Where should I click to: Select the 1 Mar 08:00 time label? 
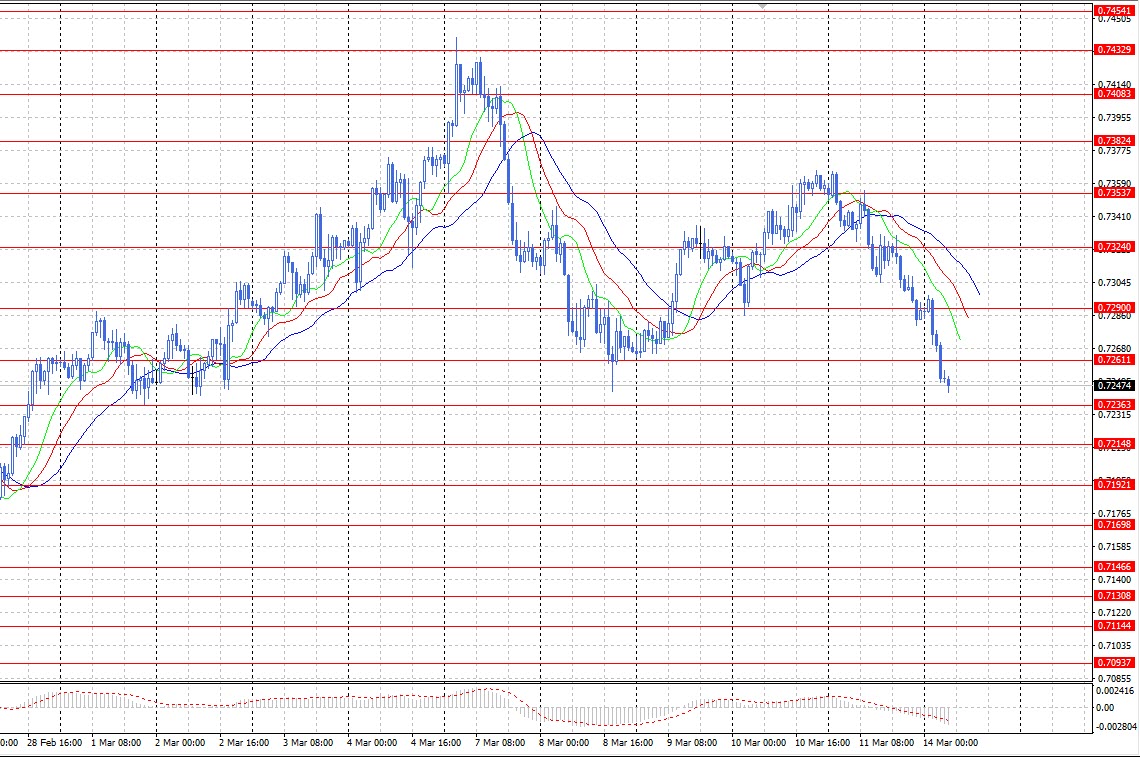[x=116, y=743]
